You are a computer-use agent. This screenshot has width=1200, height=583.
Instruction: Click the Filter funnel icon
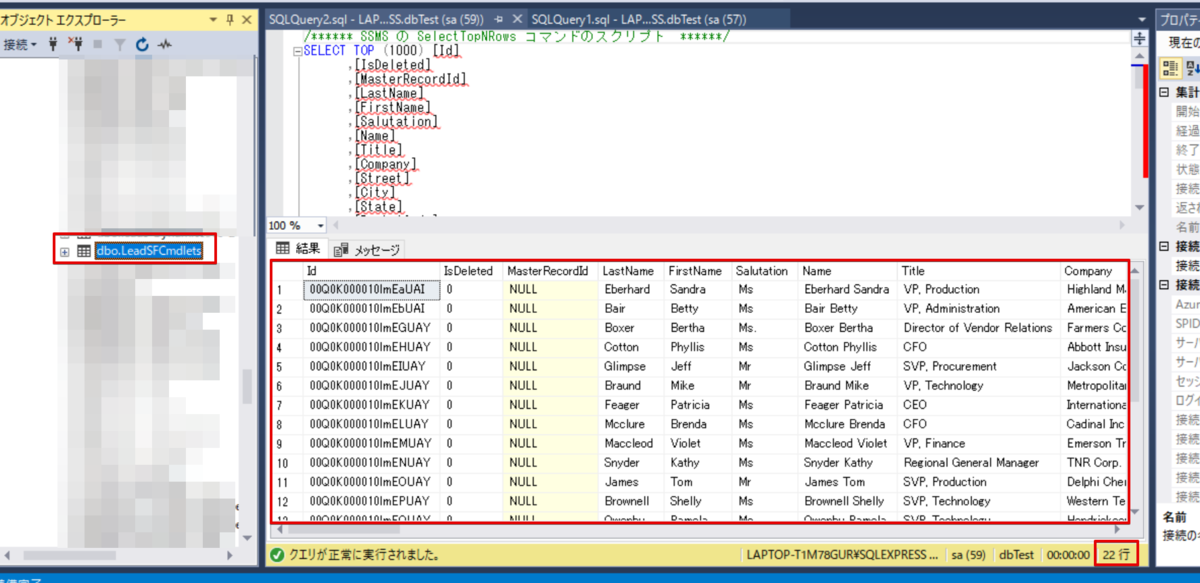(119, 45)
